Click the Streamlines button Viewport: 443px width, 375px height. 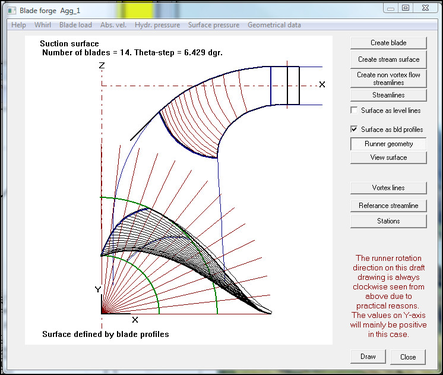coord(388,95)
